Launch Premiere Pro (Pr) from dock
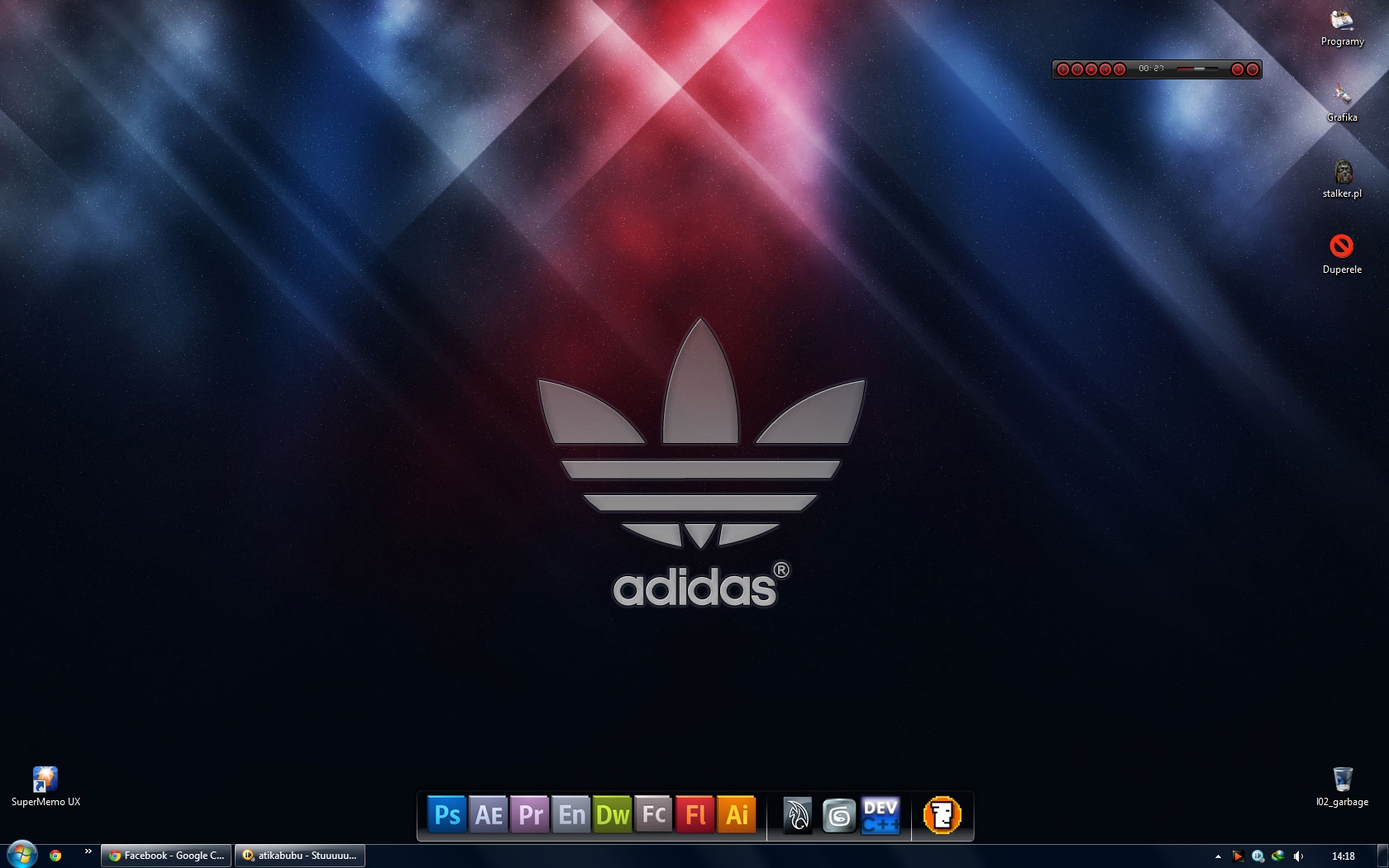Screen dimensions: 1389x868 pos(530,815)
